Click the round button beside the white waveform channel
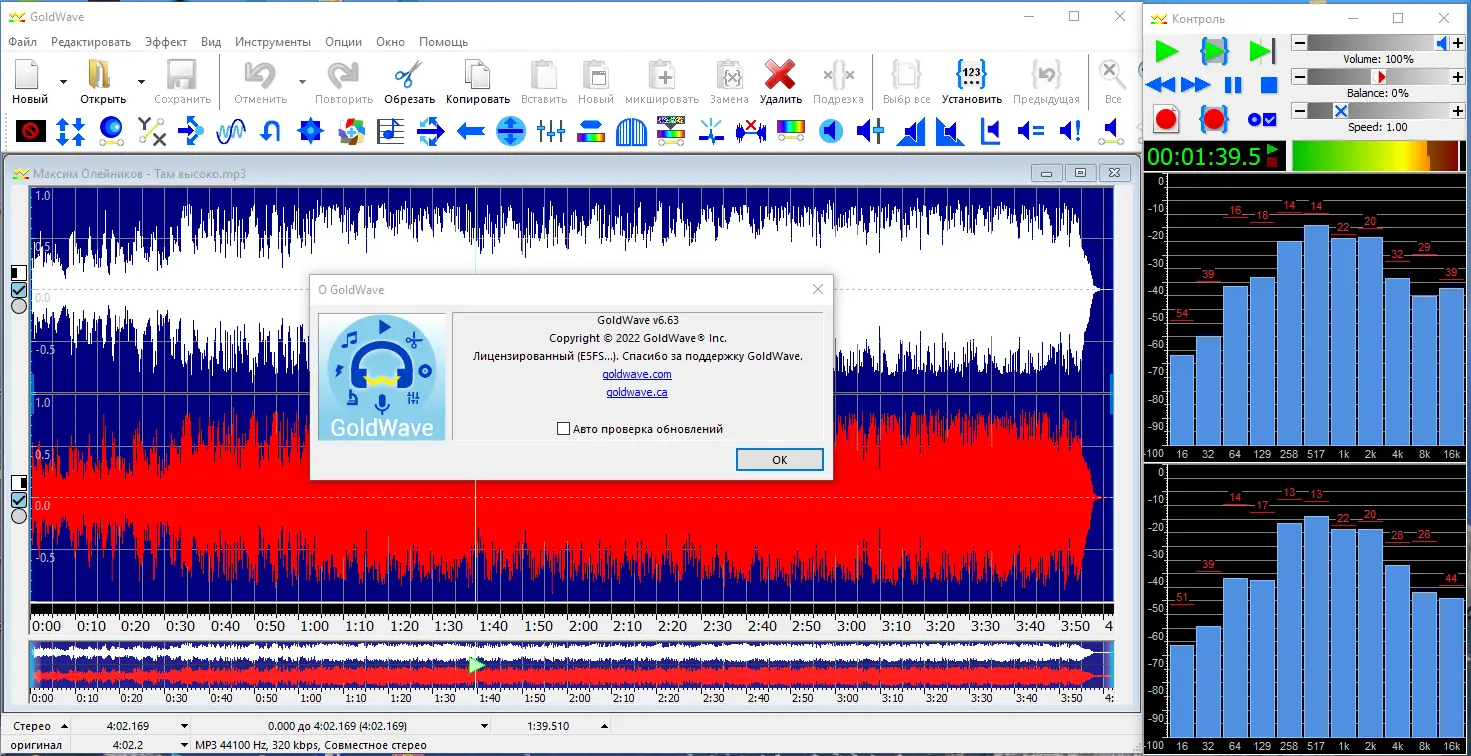This screenshot has width=1471, height=756. (x=18, y=306)
